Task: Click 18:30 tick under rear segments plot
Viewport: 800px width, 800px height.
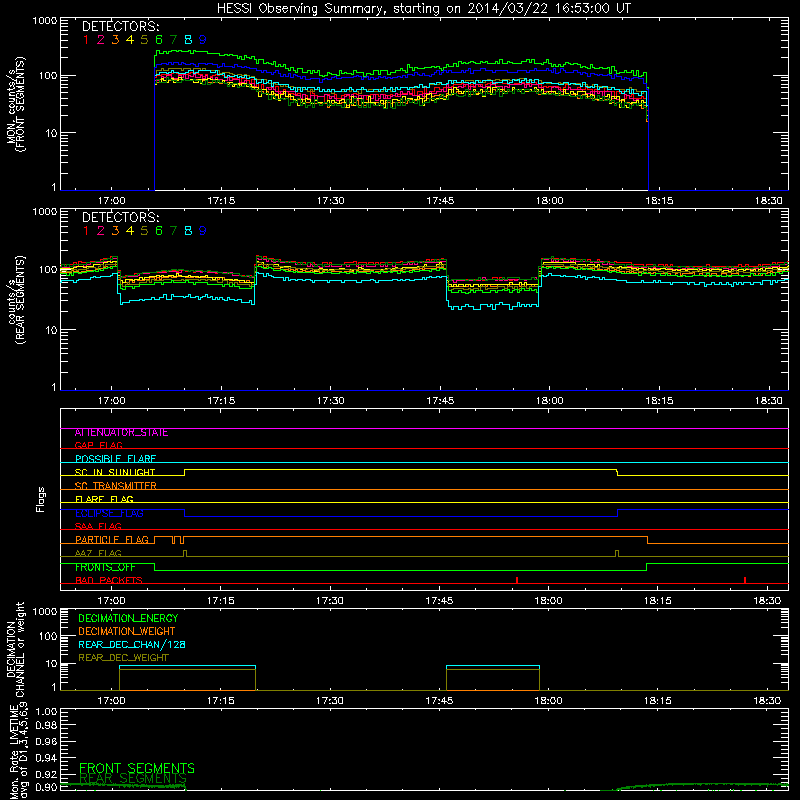Action: click(768, 401)
